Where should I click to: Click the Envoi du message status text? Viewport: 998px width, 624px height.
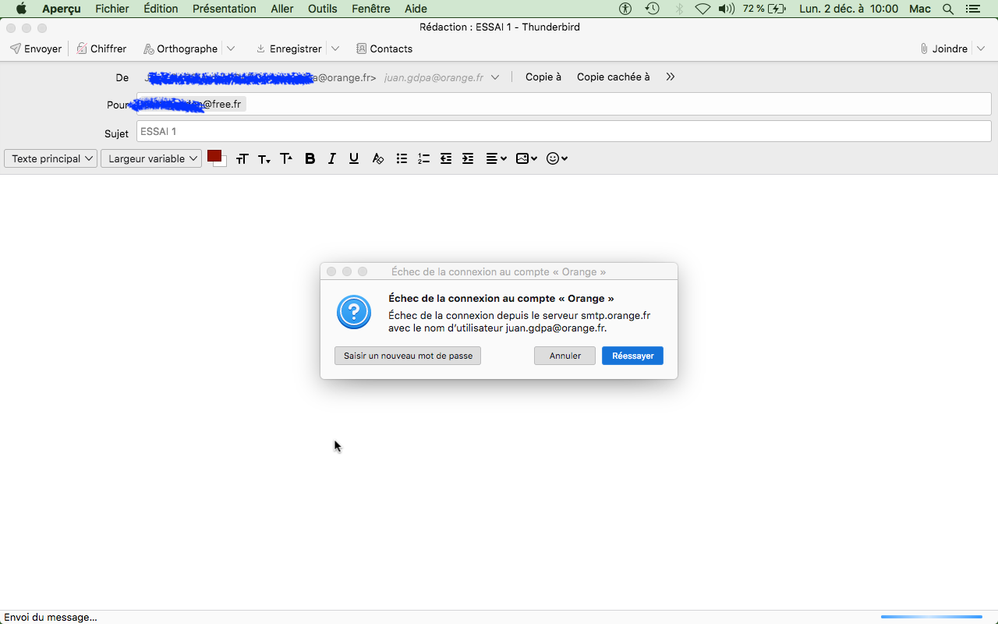tap(50, 617)
